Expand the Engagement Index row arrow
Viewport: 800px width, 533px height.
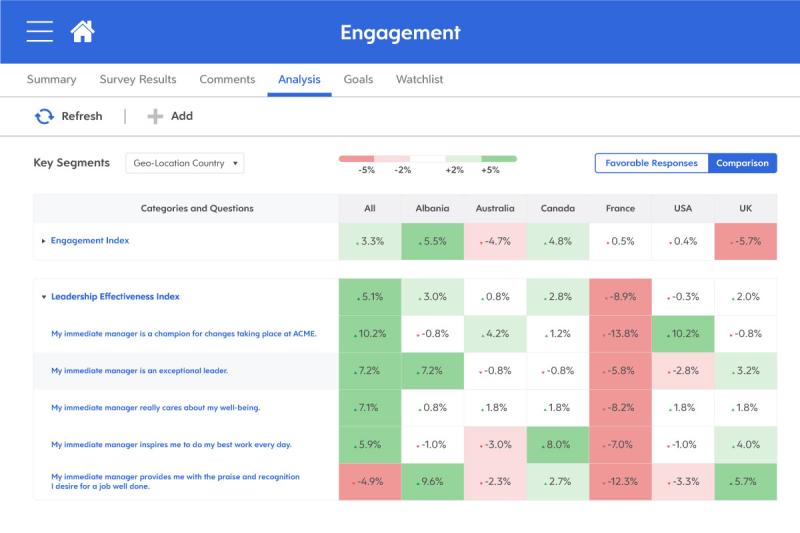click(x=43, y=241)
